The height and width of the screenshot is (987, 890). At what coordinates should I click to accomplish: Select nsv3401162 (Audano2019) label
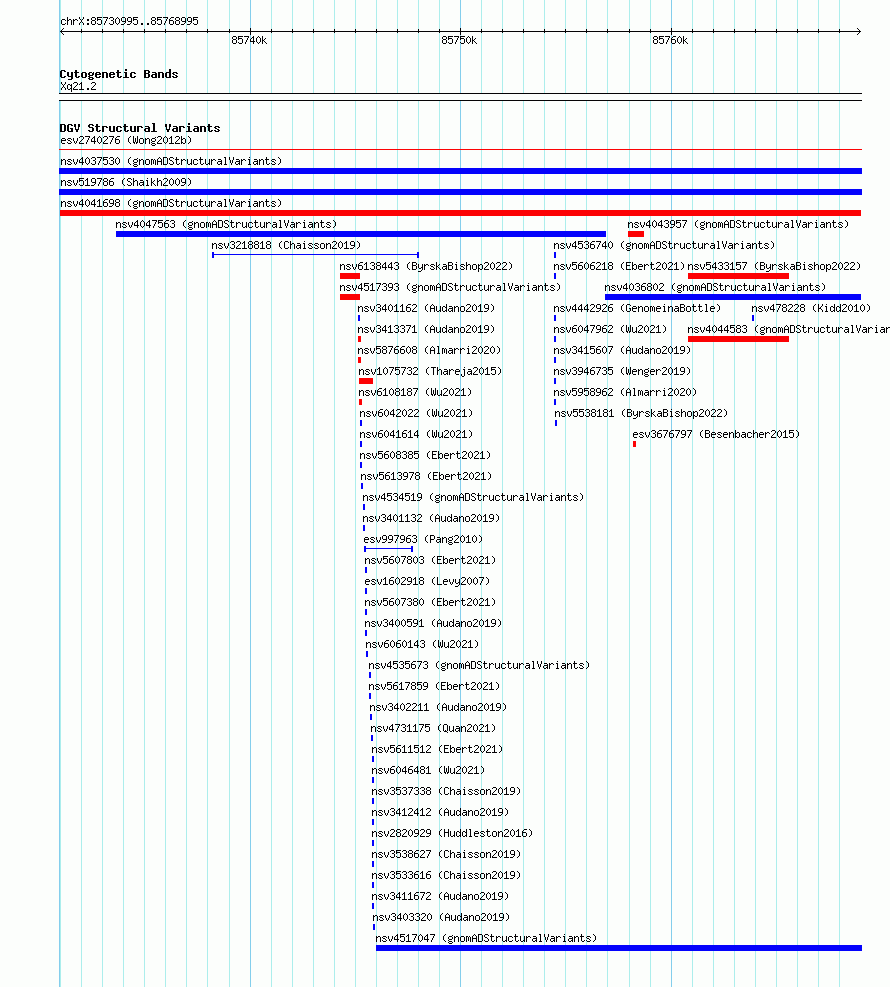point(426,308)
